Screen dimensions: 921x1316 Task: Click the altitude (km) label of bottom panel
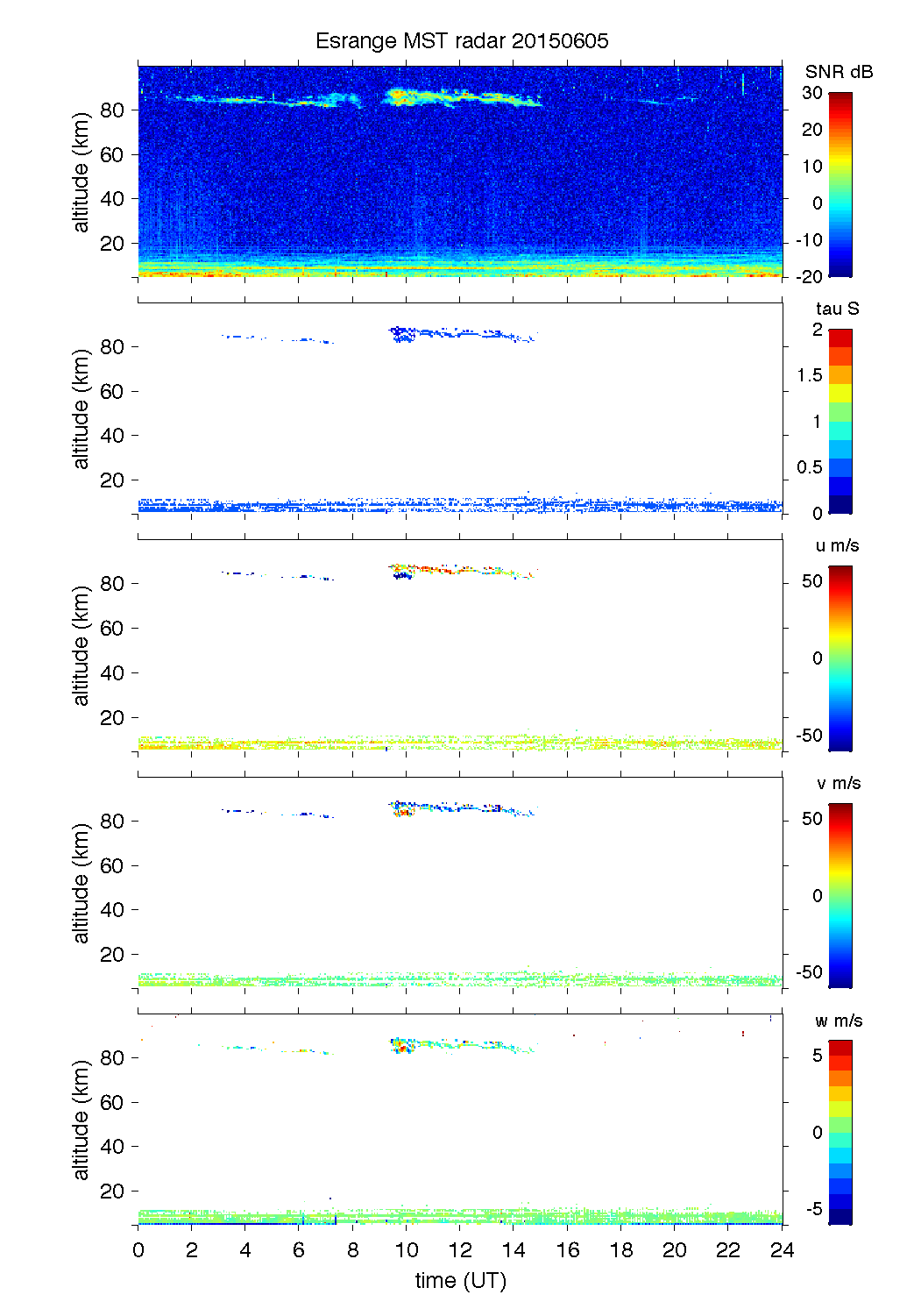pyautogui.click(x=81, y=1120)
